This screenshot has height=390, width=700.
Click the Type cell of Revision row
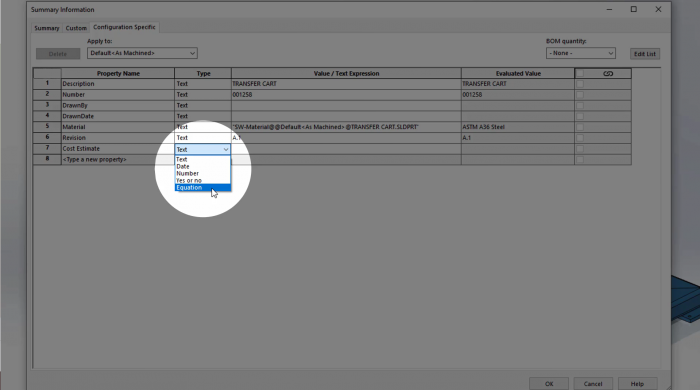tap(203, 138)
